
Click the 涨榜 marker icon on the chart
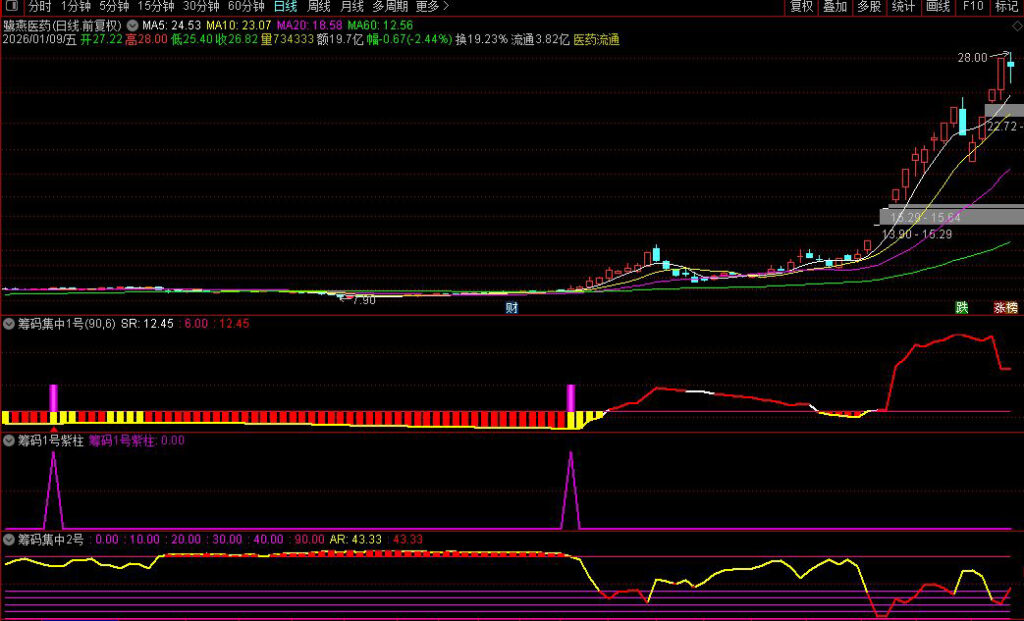[x=1005, y=308]
